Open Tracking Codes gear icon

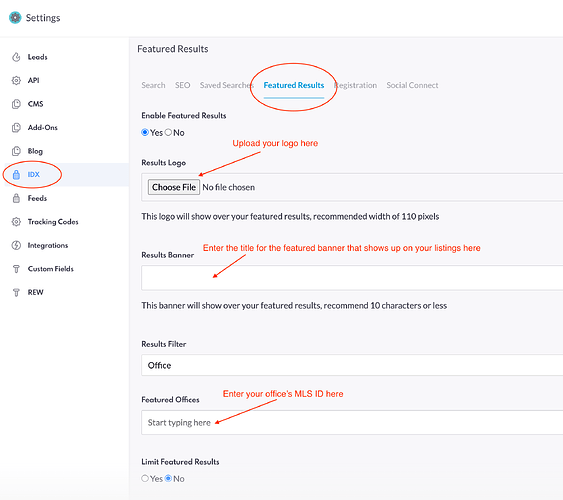[x=16, y=222]
